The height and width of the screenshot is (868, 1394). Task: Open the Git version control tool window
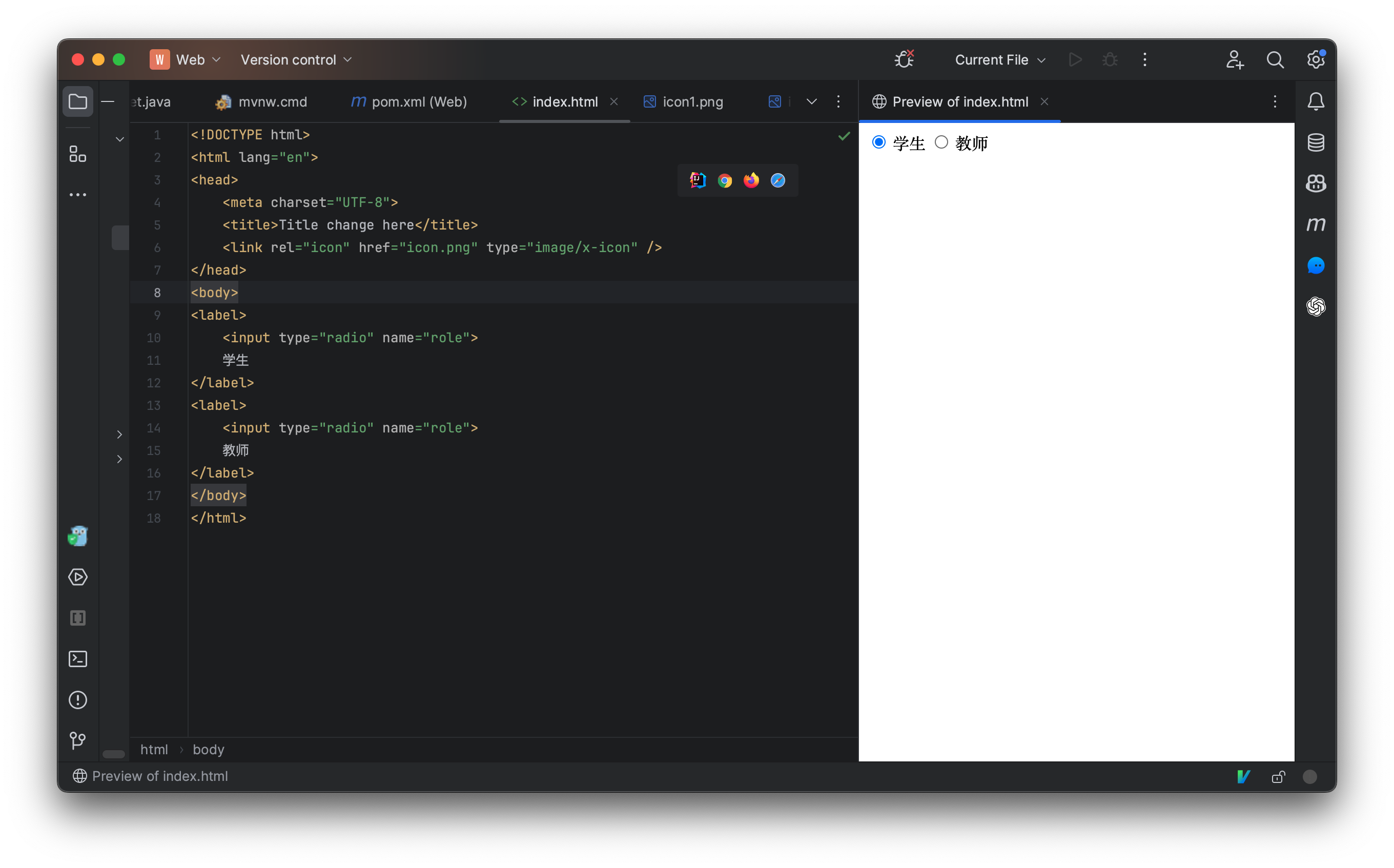(77, 740)
